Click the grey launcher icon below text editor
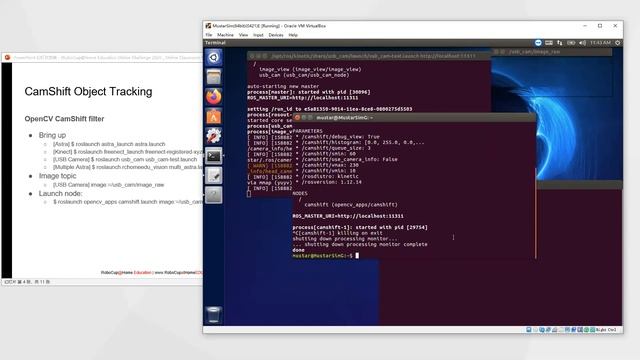Image resolution: width=640 pixels, height=360 pixels. (213, 195)
